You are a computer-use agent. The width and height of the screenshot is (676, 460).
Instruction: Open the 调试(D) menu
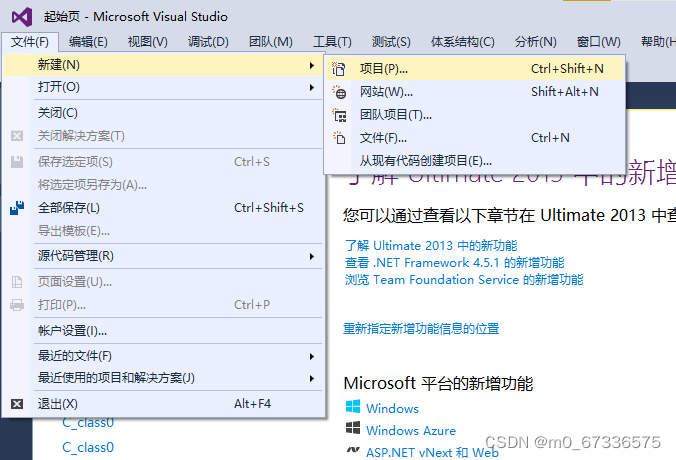coord(208,42)
